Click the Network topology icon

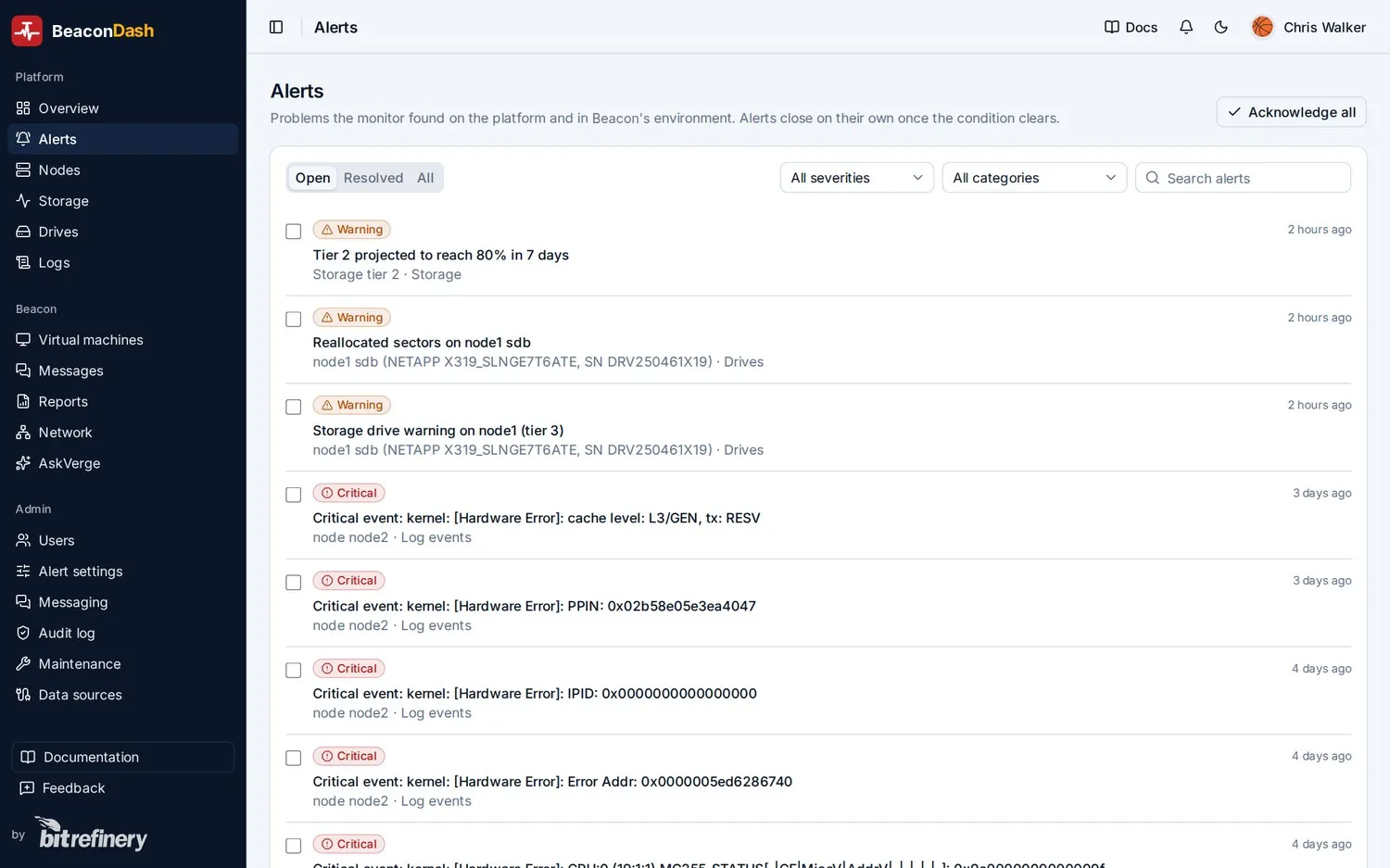23,433
